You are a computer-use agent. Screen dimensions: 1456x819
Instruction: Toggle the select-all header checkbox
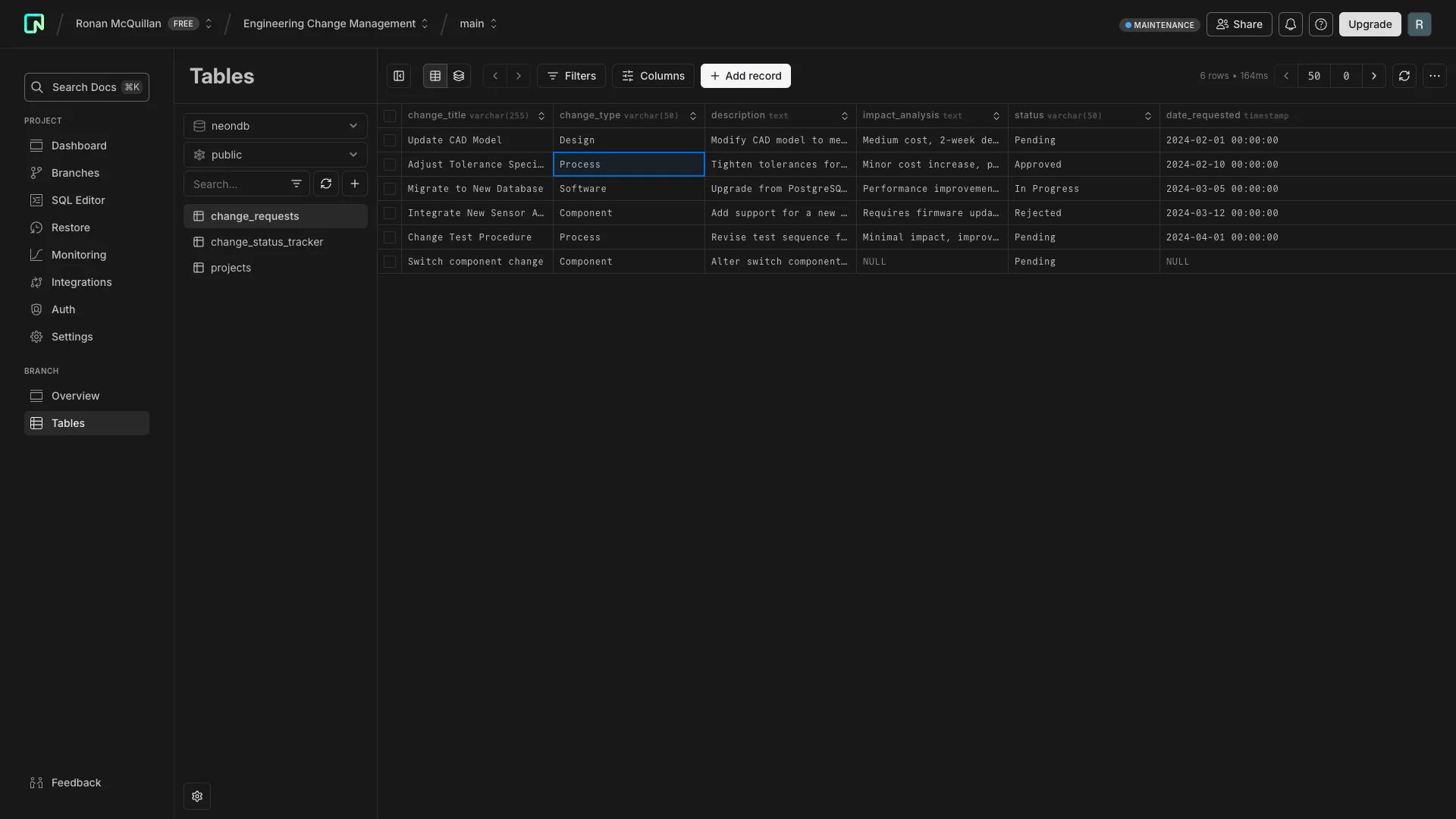coord(390,116)
